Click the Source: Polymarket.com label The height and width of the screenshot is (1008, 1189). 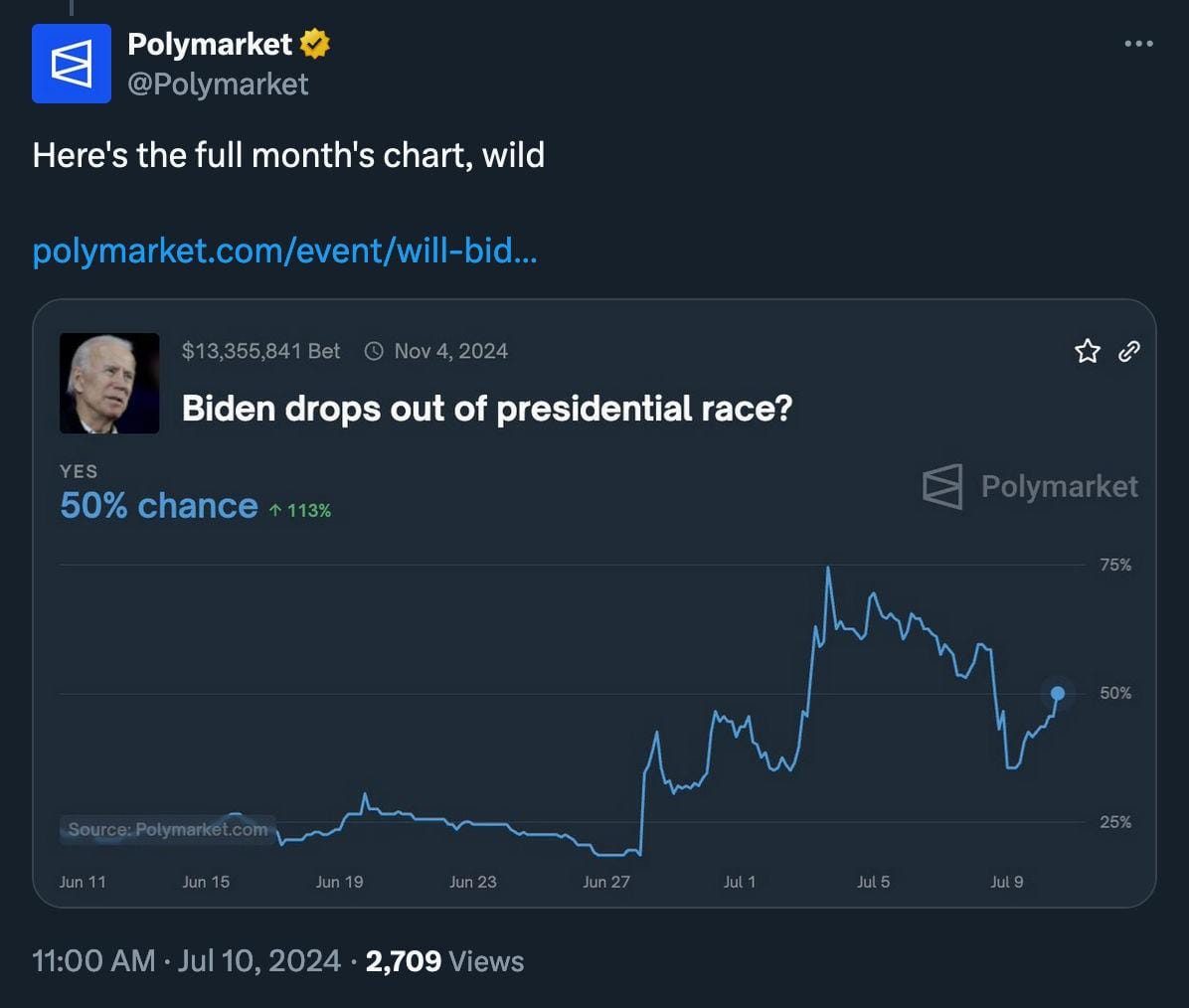(x=168, y=829)
